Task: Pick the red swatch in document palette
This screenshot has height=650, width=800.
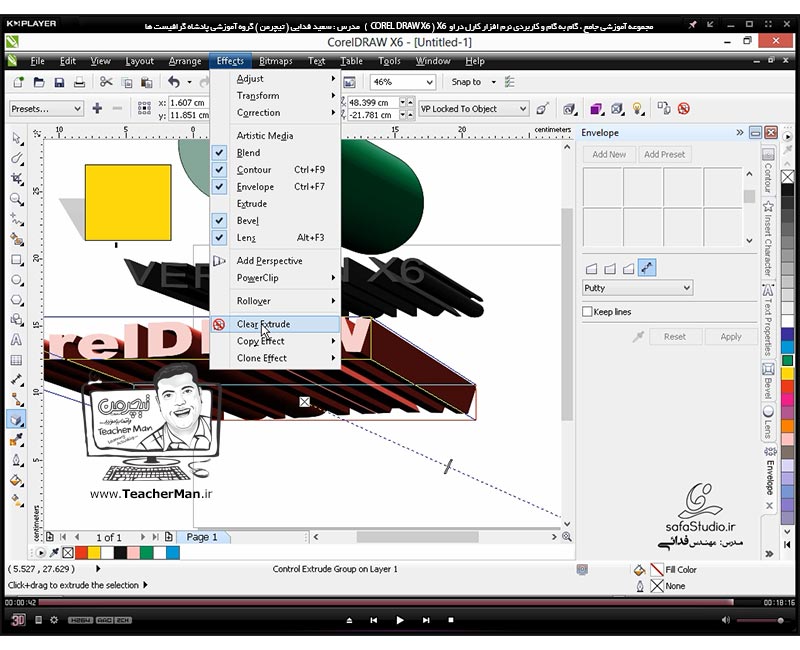Action: point(81,553)
